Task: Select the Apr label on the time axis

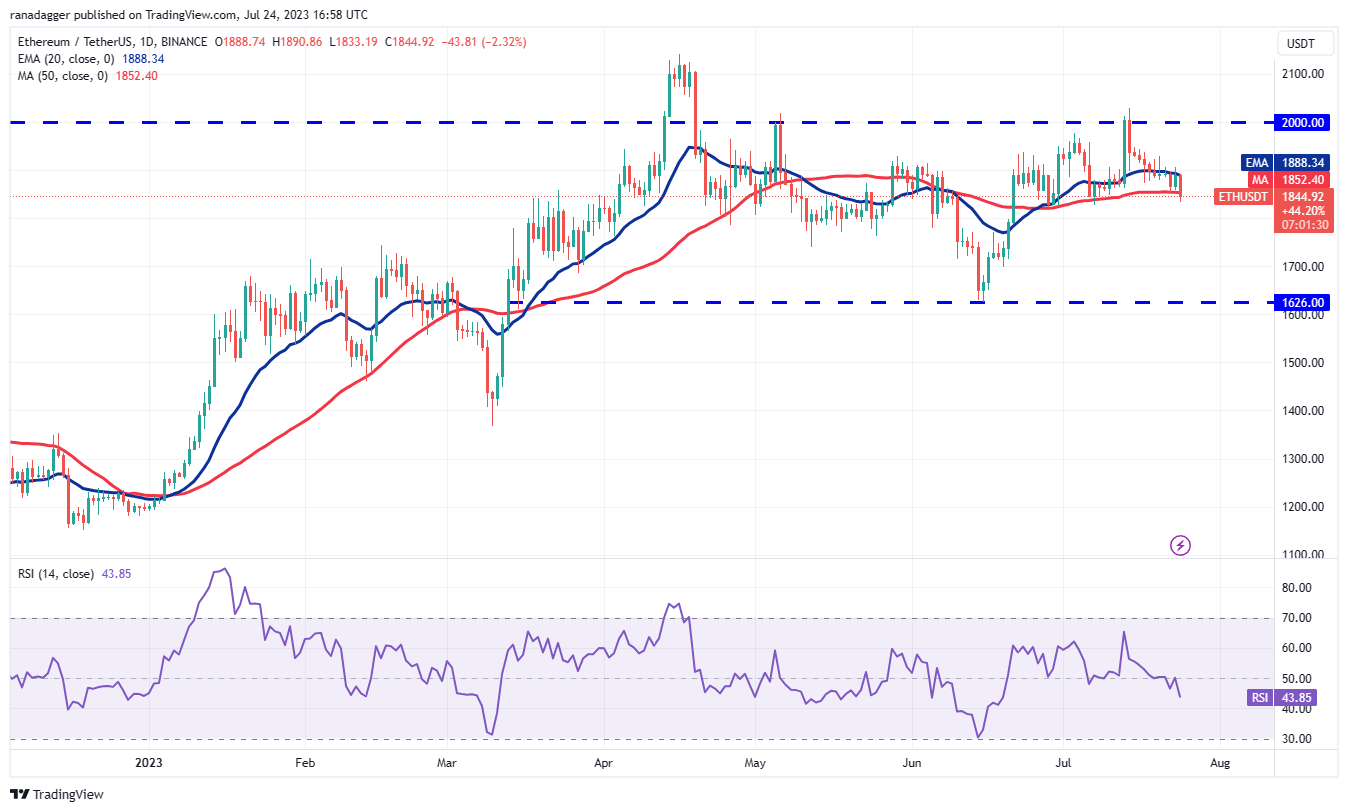Action: 604,762
